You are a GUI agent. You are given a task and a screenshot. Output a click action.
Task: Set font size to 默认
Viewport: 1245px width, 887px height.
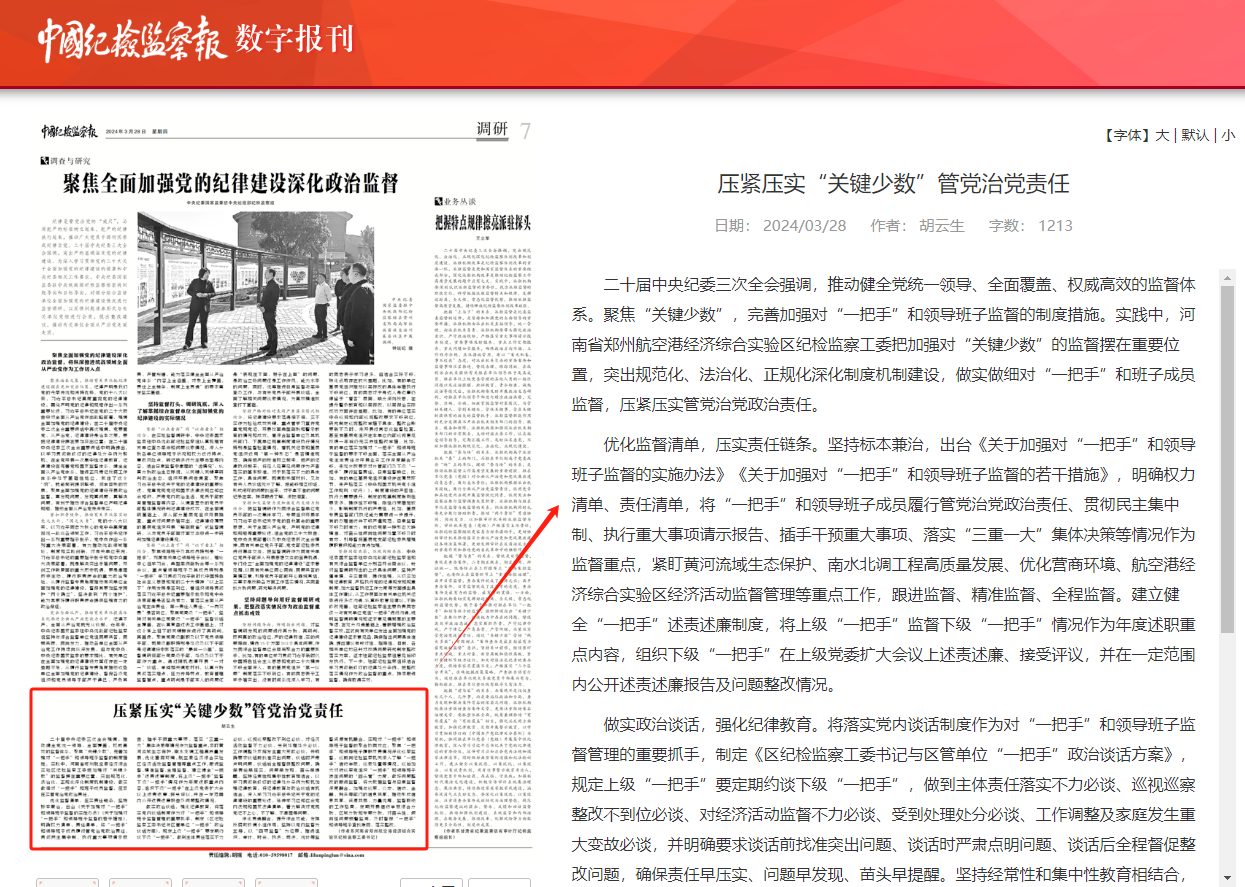click(1195, 135)
